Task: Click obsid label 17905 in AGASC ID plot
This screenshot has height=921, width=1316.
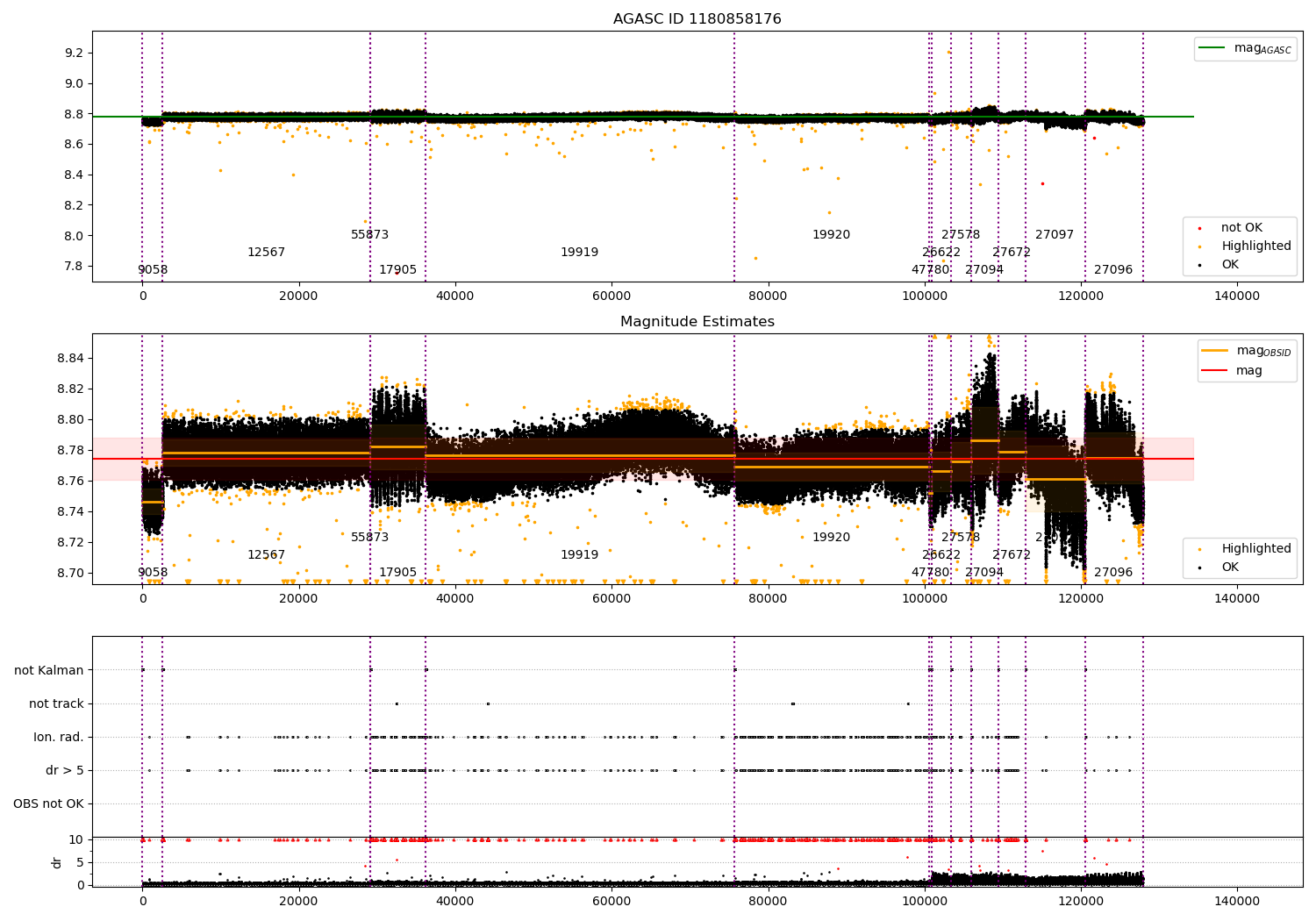Action: click(x=397, y=270)
